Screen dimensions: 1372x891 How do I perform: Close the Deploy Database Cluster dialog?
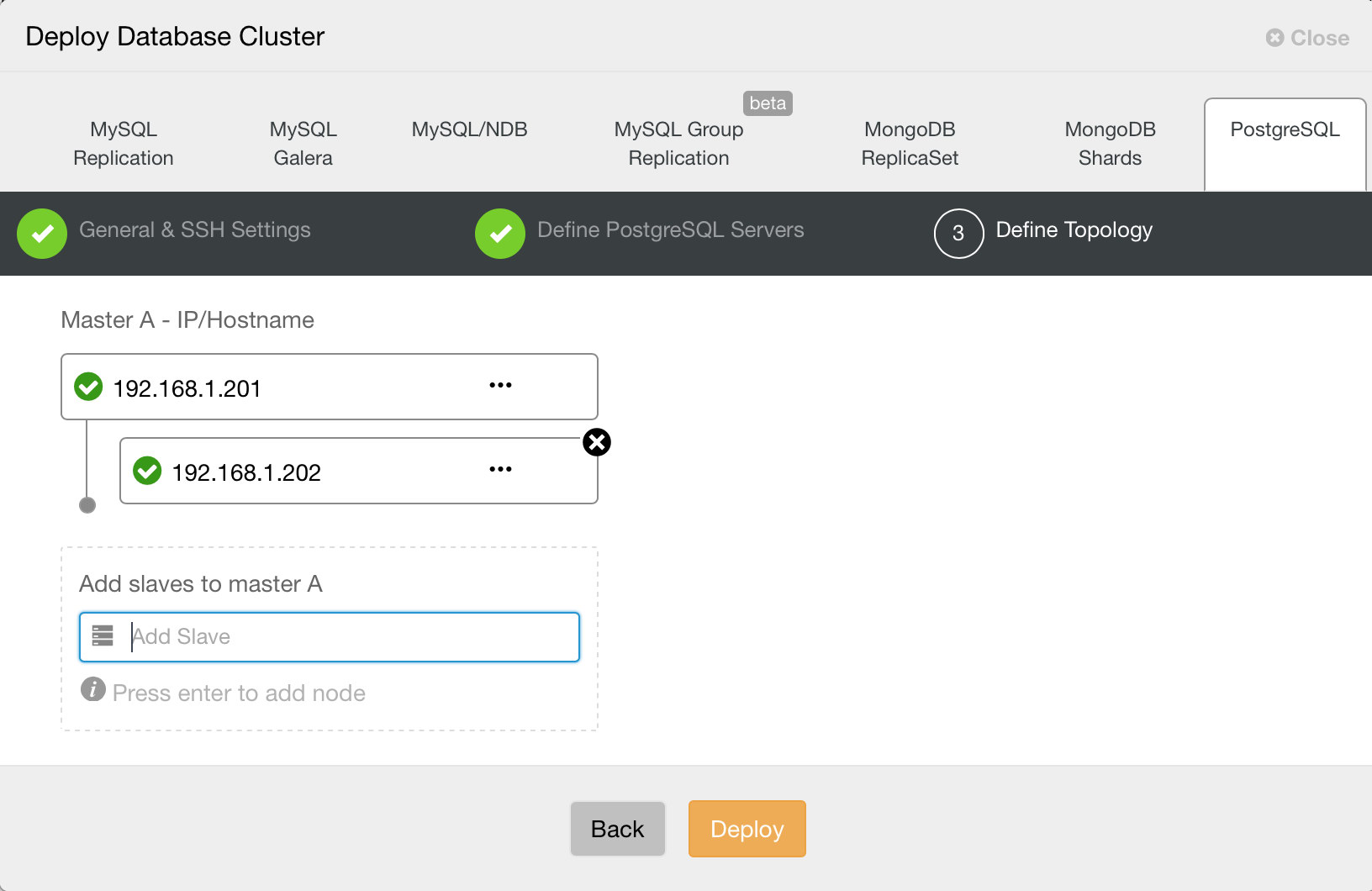(x=1307, y=38)
